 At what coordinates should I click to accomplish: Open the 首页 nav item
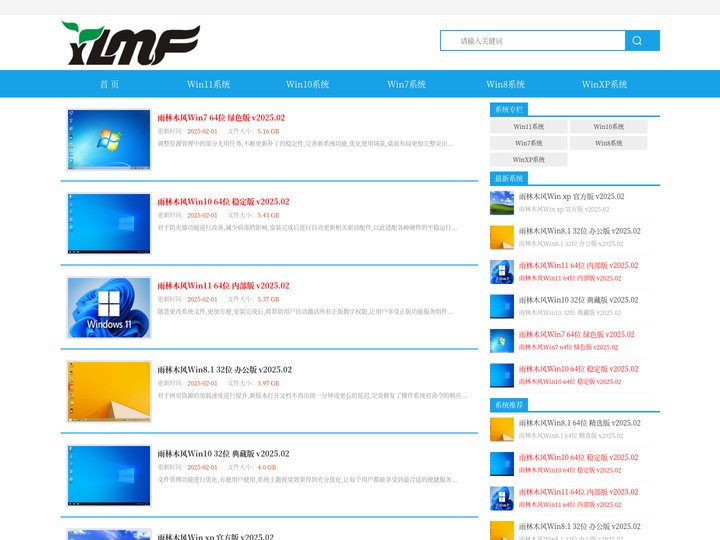pyautogui.click(x=109, y=84)
